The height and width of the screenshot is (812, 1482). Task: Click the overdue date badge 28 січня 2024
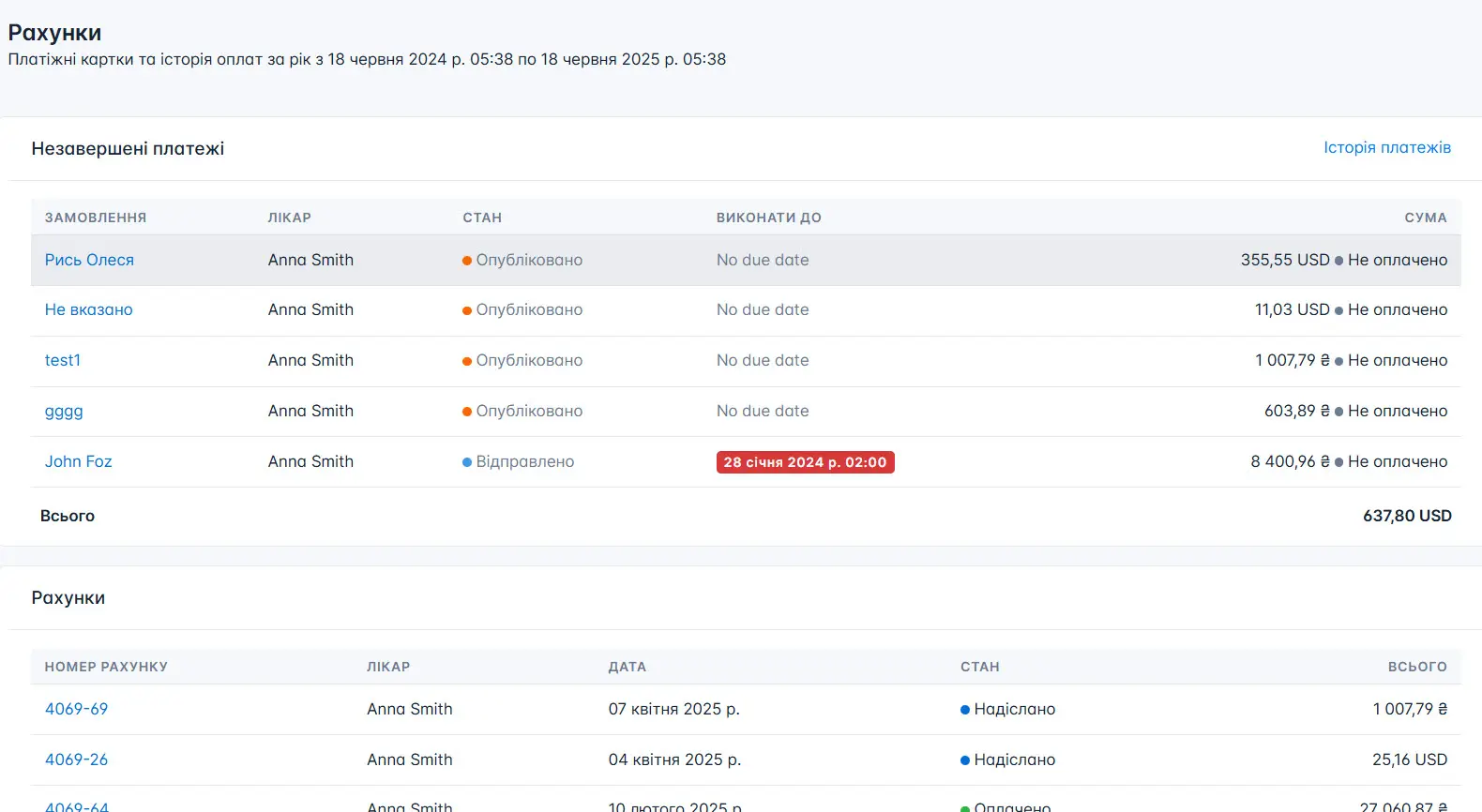[x=805, y=462]
